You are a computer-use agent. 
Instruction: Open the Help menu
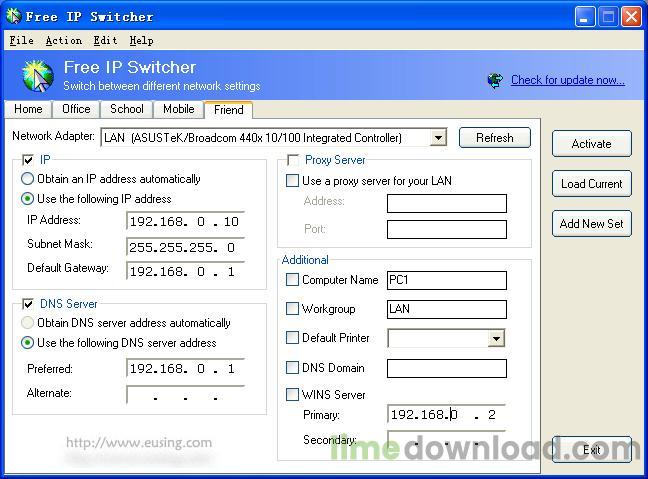click(x=141, y=40)
